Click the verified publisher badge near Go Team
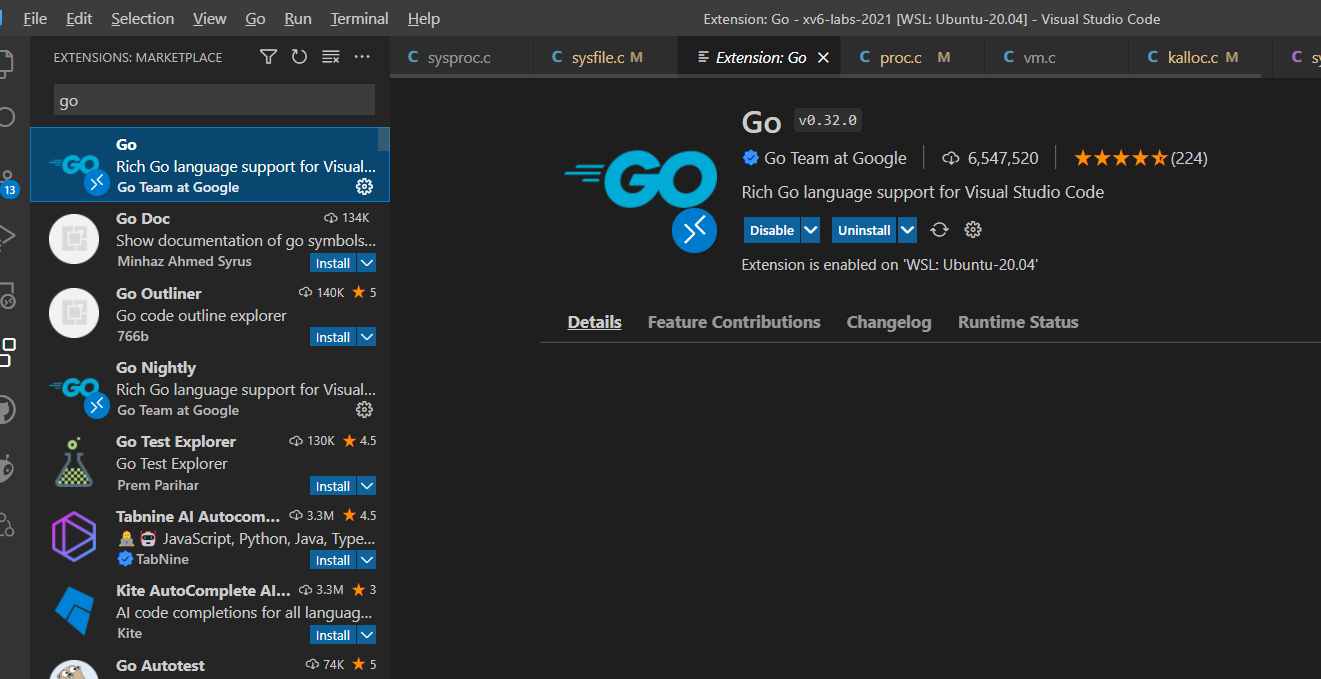The width and height of the screenshot is (1321, 679). point(750,158)
